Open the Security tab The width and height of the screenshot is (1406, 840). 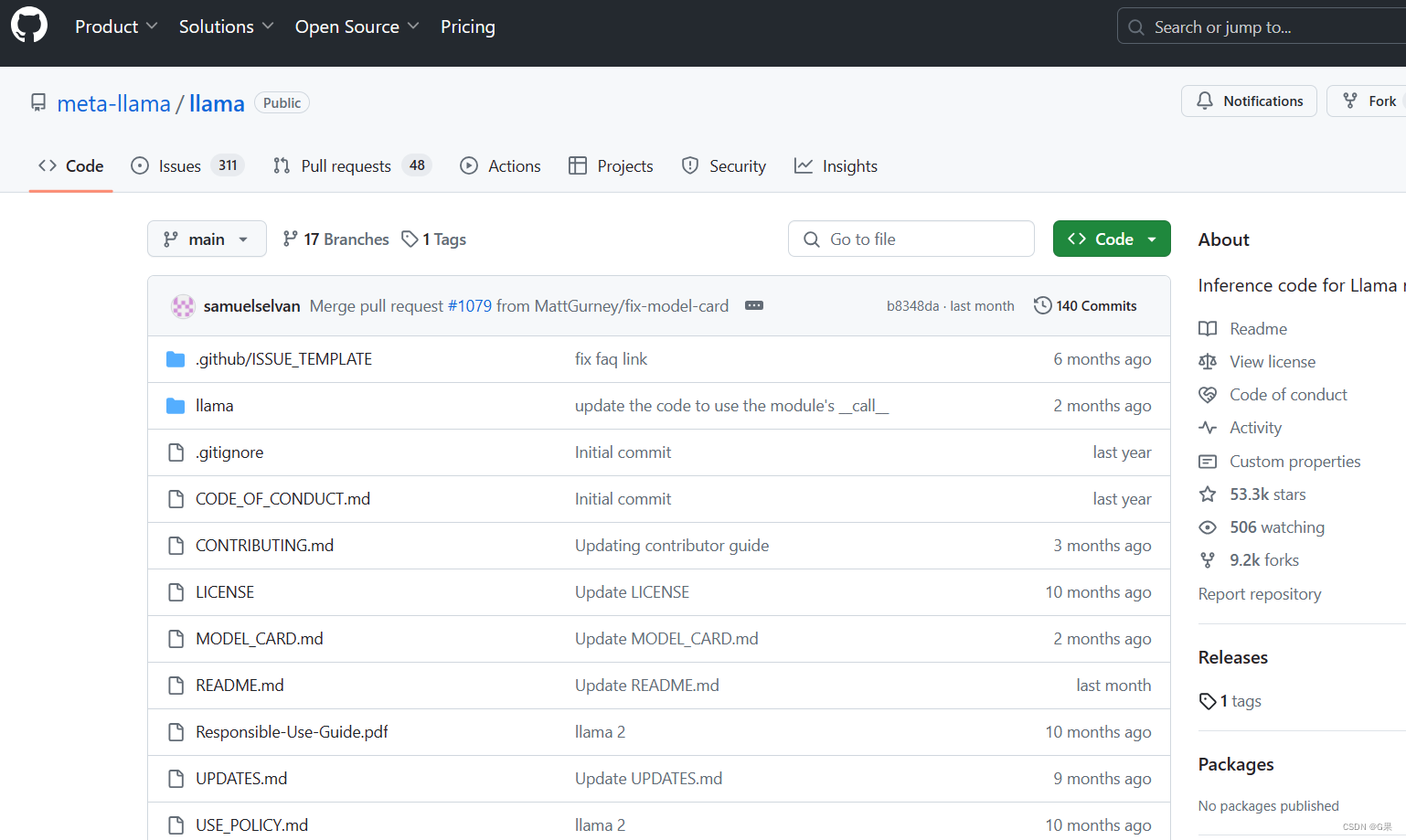pos(724,165)
